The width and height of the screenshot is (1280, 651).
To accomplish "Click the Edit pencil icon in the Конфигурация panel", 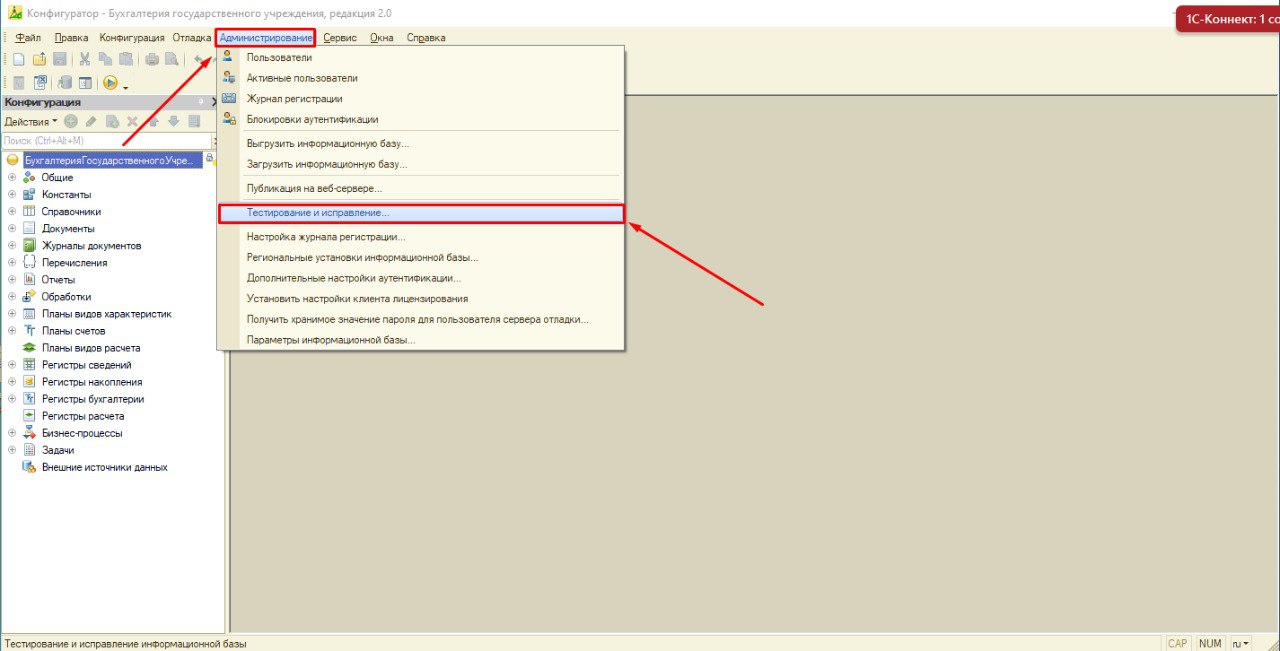I will (91, 121).
